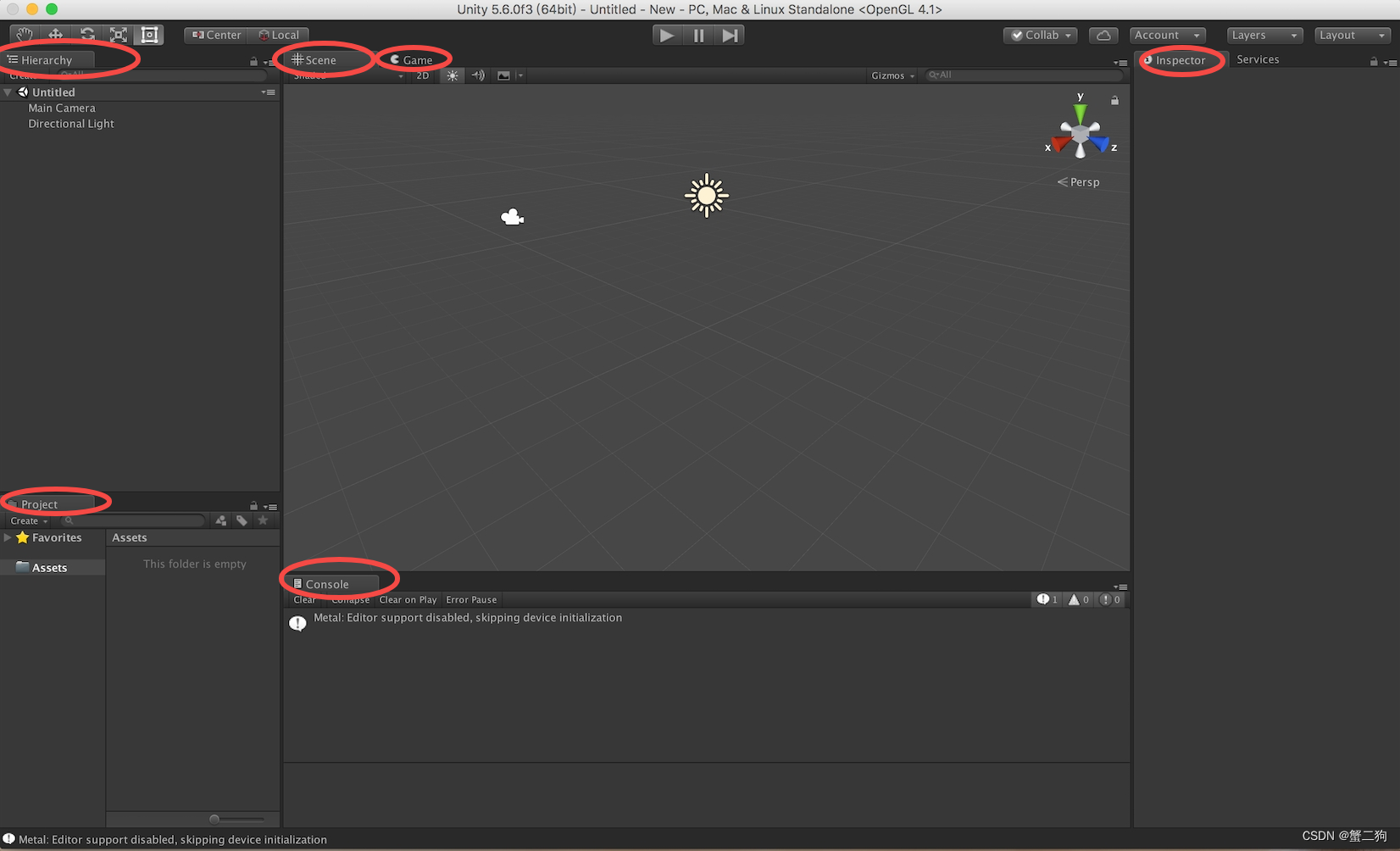This screenshot has height=851, width=1400.
Task: Click the scene effects image icon
Action: tap(503, 75)
